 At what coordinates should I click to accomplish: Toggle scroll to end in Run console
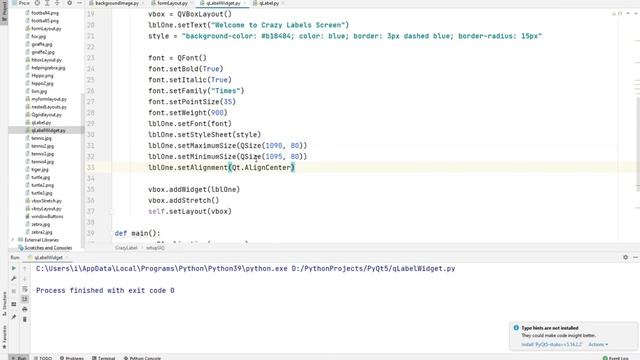point(24,299)
